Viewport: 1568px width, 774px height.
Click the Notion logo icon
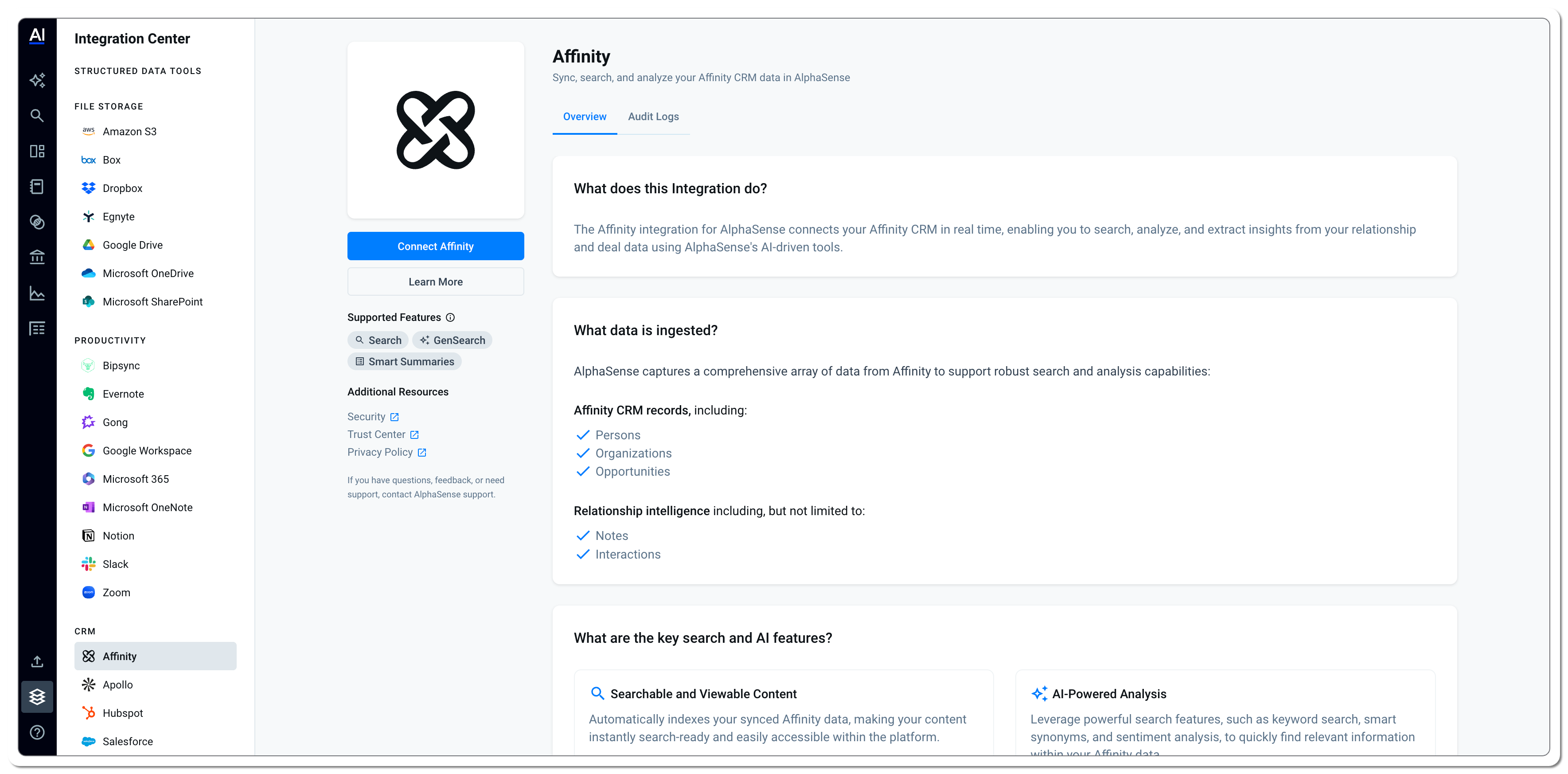pyautogui.click(x=88, y=536)
